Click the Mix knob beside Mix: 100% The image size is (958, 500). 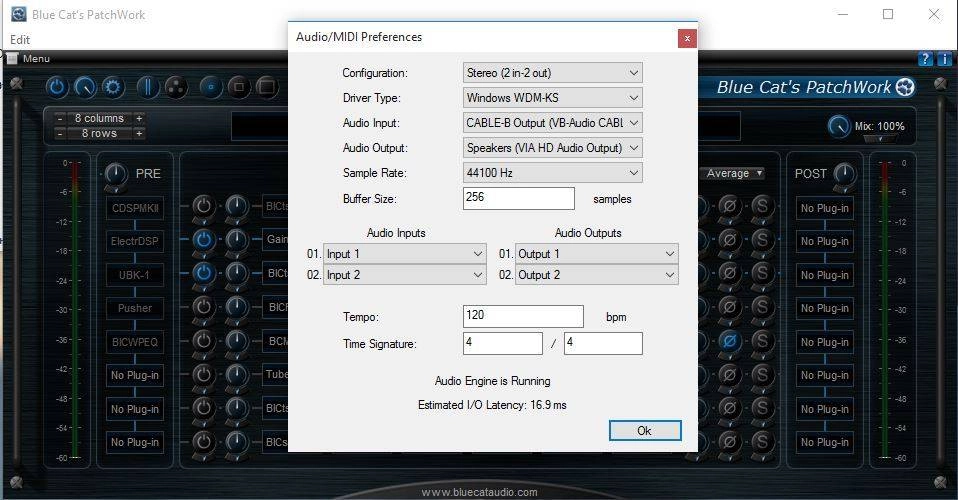pyautogui.click(x=839, y=126)
